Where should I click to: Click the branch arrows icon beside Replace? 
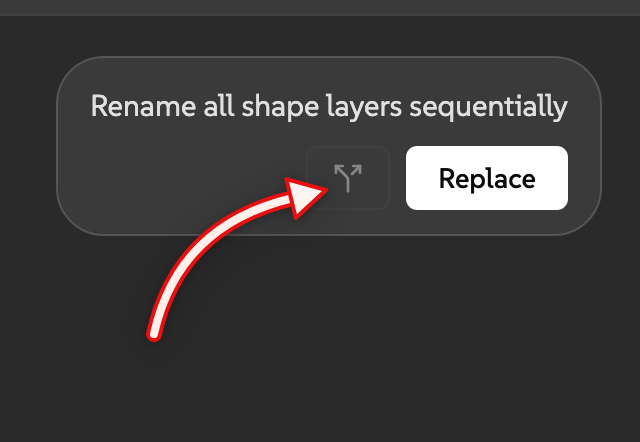[x=348, y=178]
